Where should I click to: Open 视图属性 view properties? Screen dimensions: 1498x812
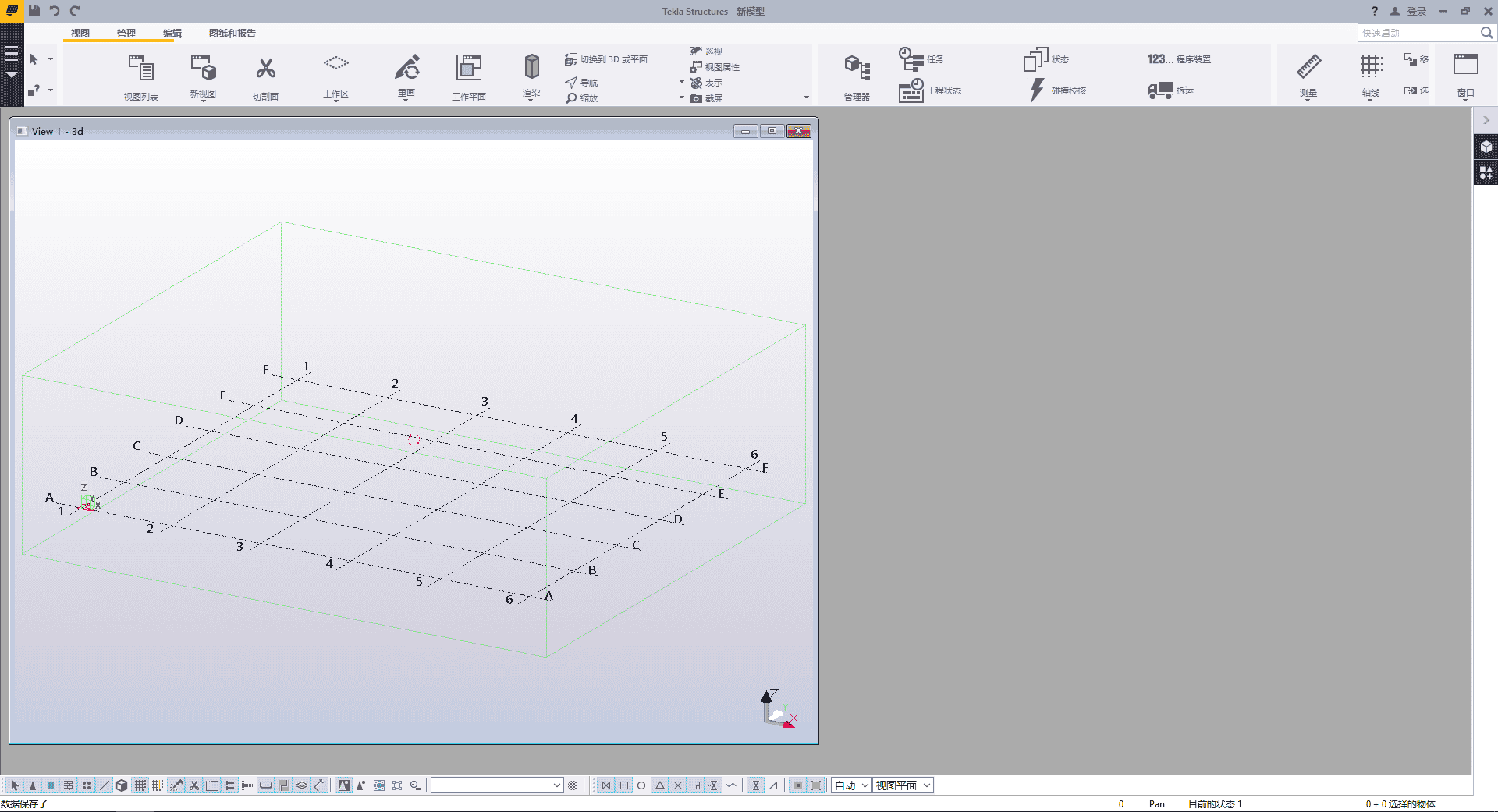(715, 67)
